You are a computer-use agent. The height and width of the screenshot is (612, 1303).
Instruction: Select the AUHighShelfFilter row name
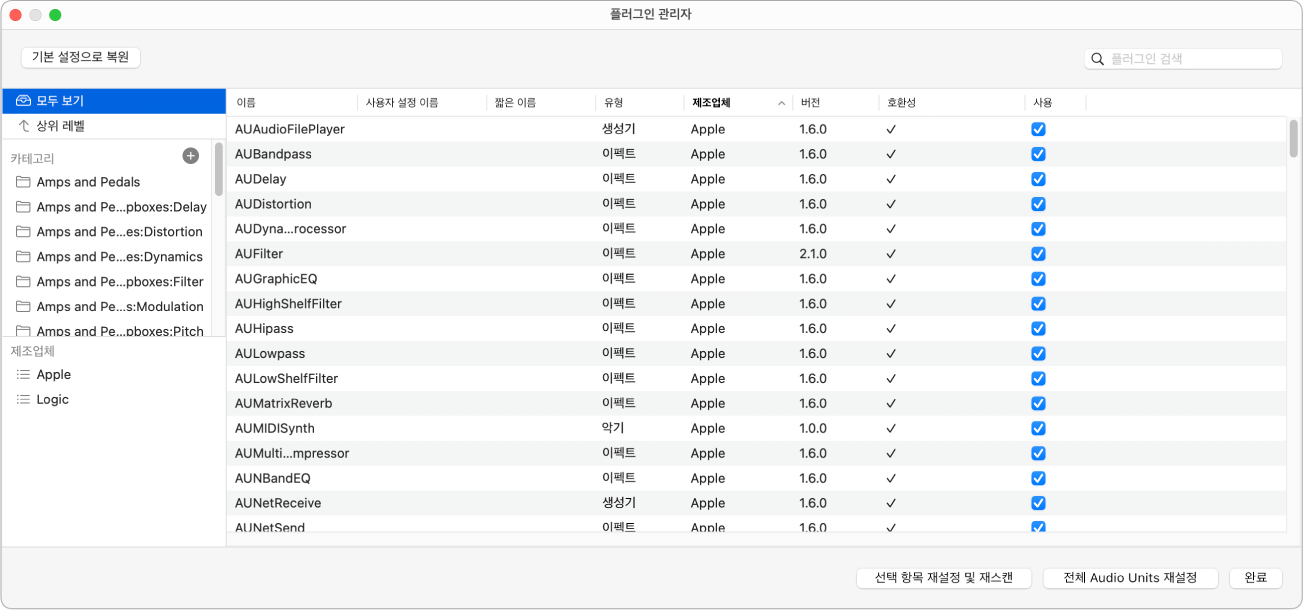click(288, 304)
